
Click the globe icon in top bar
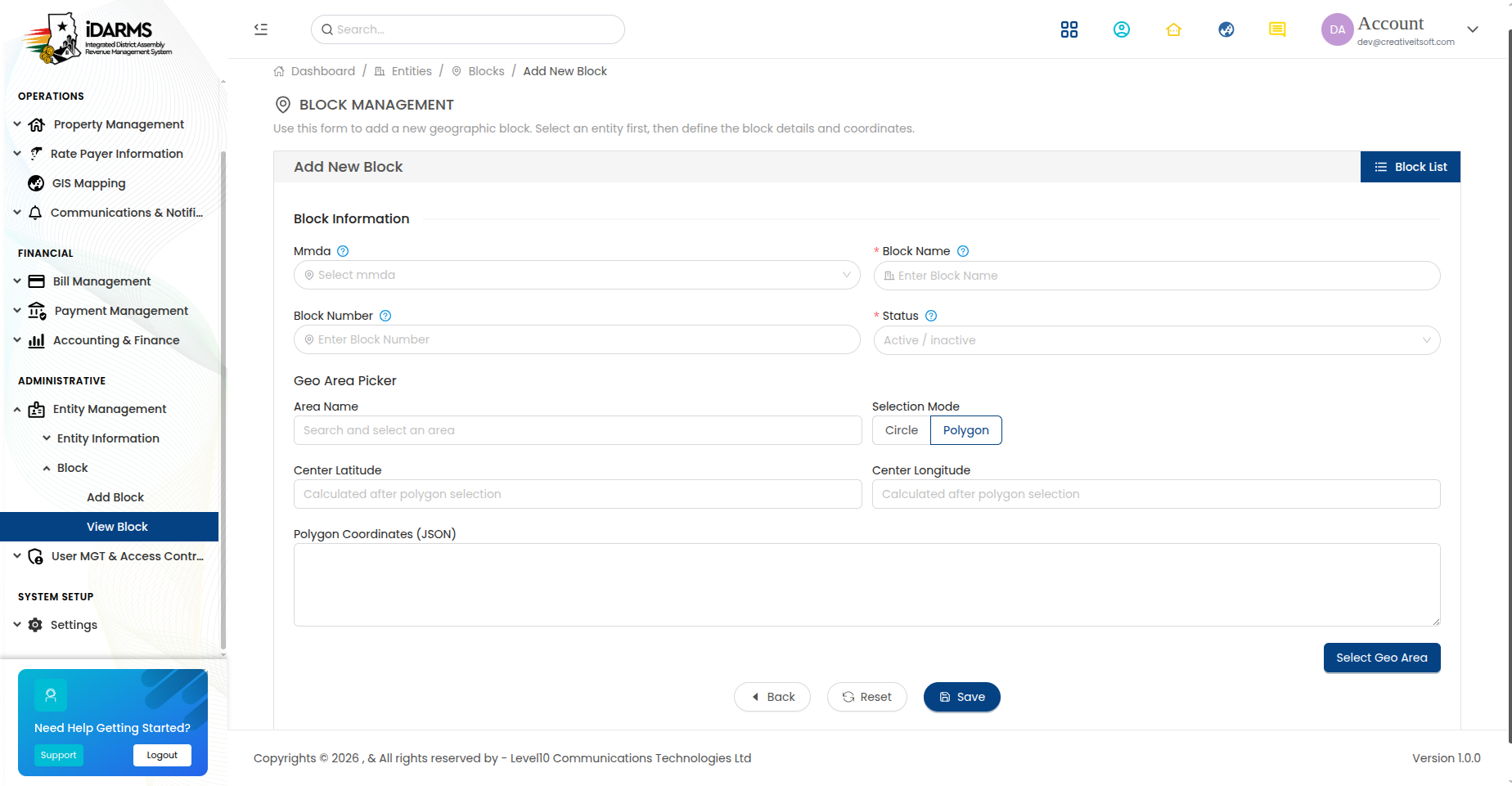click(x=1226, y=29)
